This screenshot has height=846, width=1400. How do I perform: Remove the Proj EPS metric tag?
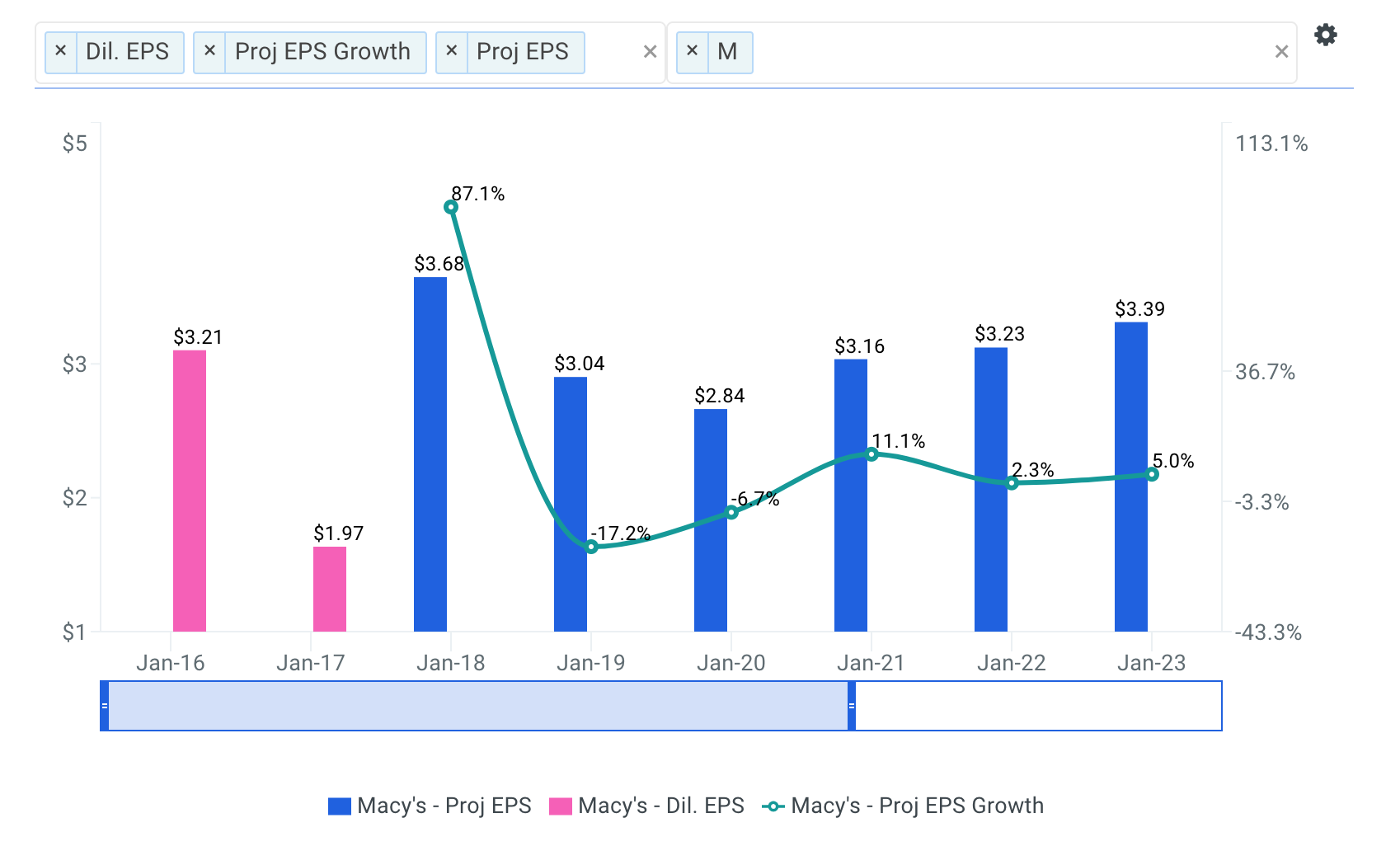451,51
